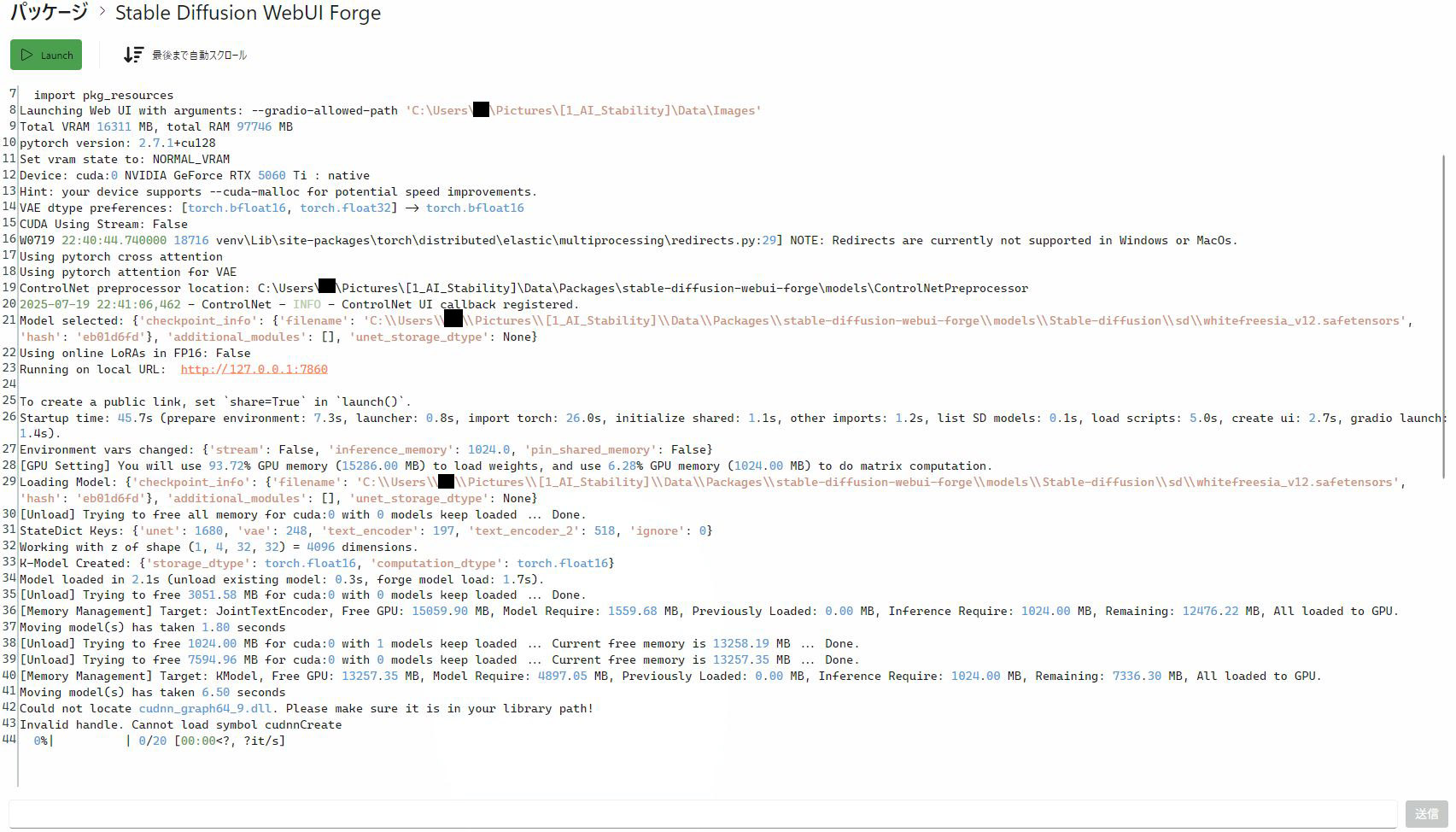1456x832 pixels.
Task: Click the 'CUDA Using Stream: False' line
Action: pyautogui.click(x=103, y=224)
